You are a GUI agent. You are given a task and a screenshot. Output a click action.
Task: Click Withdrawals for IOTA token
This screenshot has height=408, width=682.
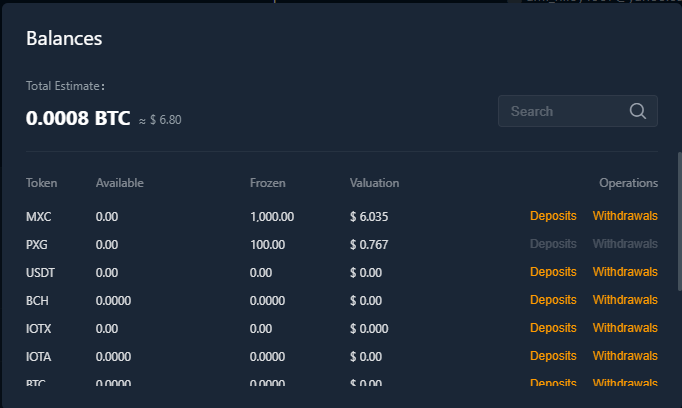(x=625, y=356)
